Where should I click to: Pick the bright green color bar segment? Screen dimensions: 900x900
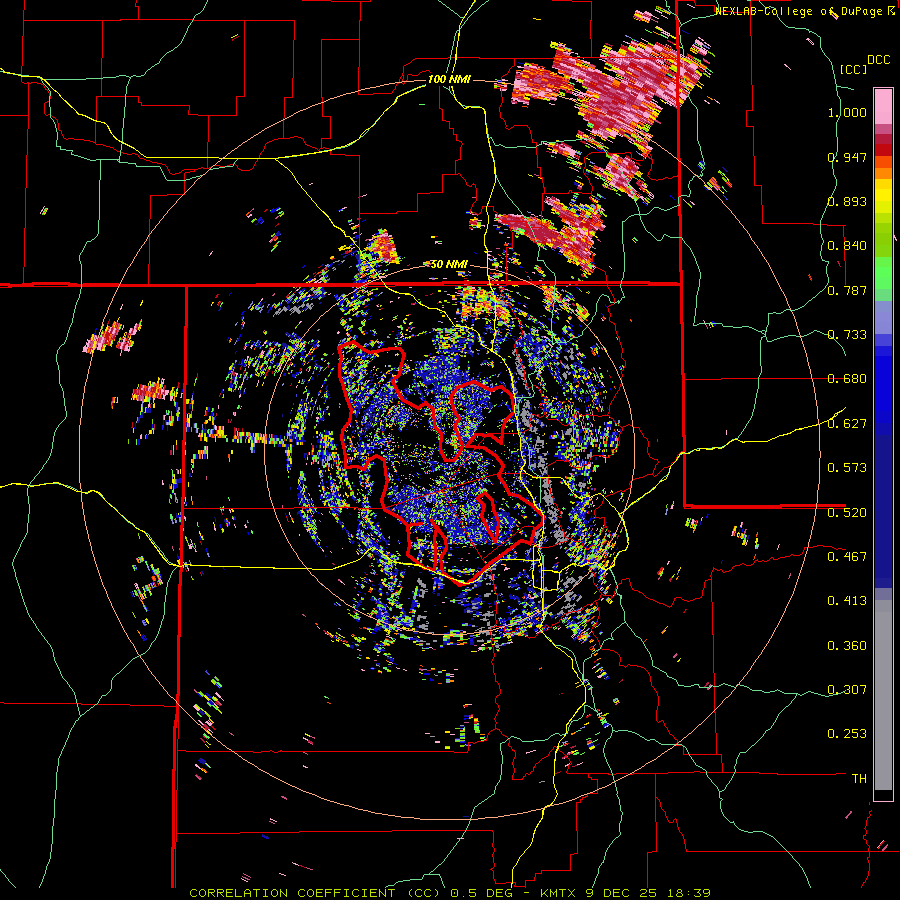(x=883, y=272)
